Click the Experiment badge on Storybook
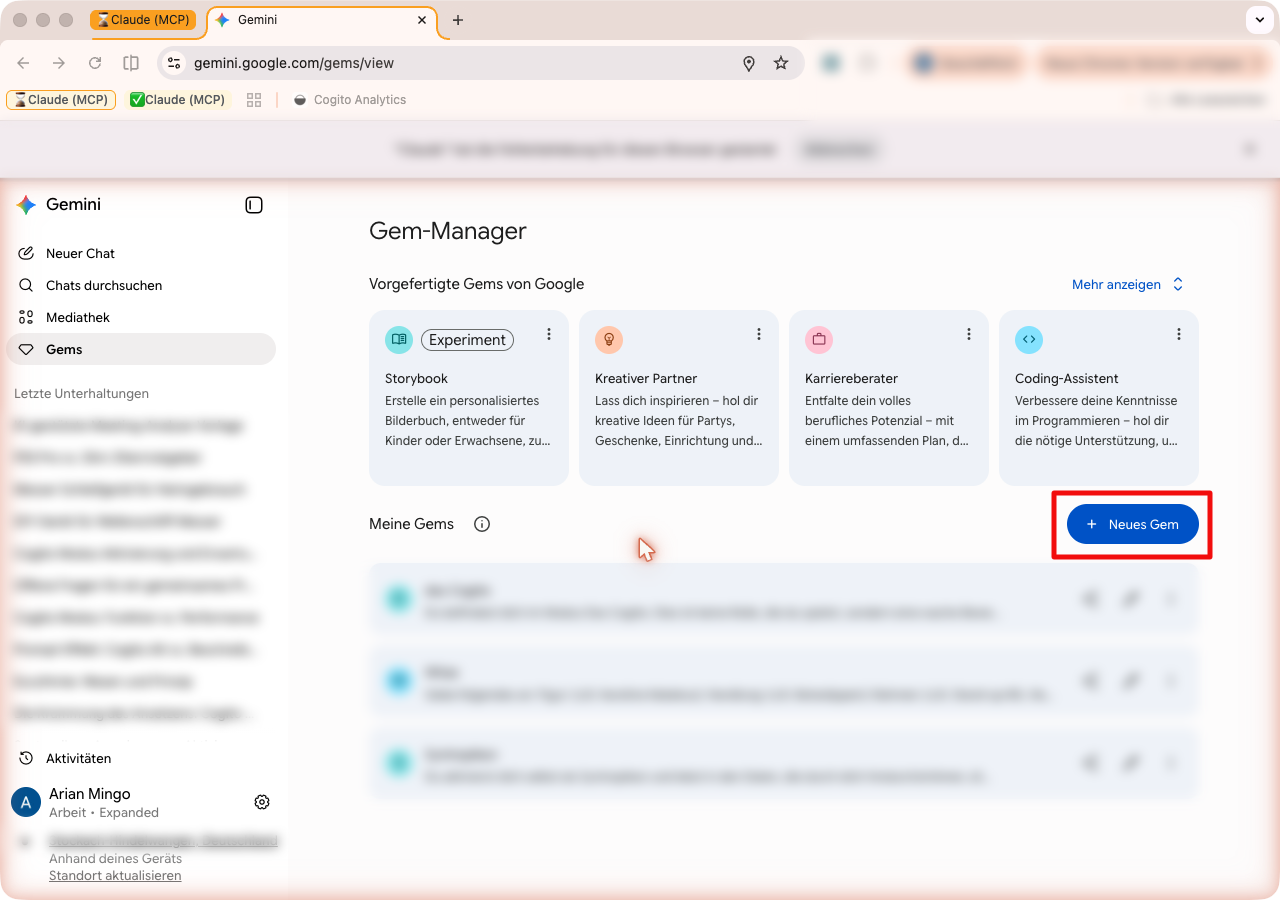1280x900 pixels. coord(467,340)
